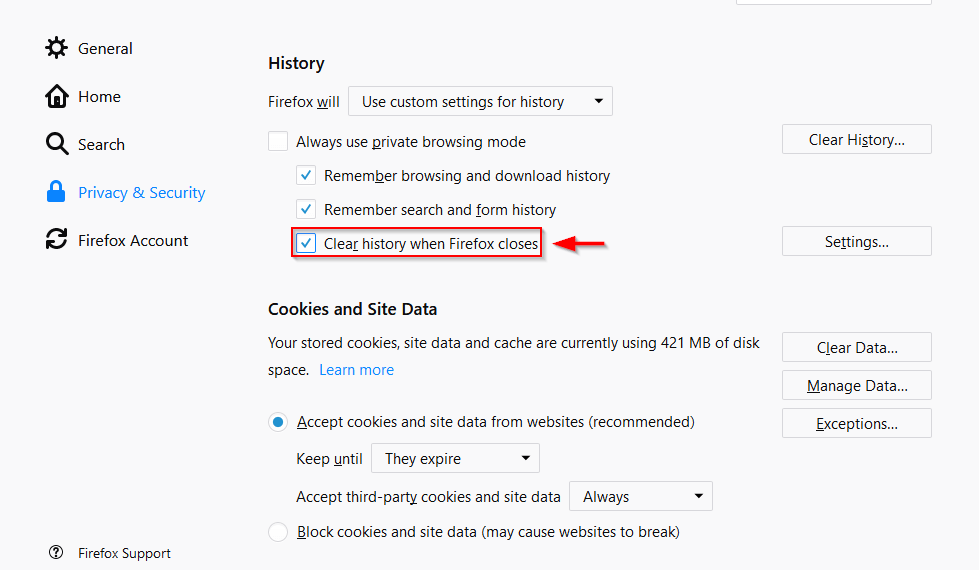The image size is (979, 570).
Task: Expand the Keep until They expire dropdown
Action: [455, 459]
